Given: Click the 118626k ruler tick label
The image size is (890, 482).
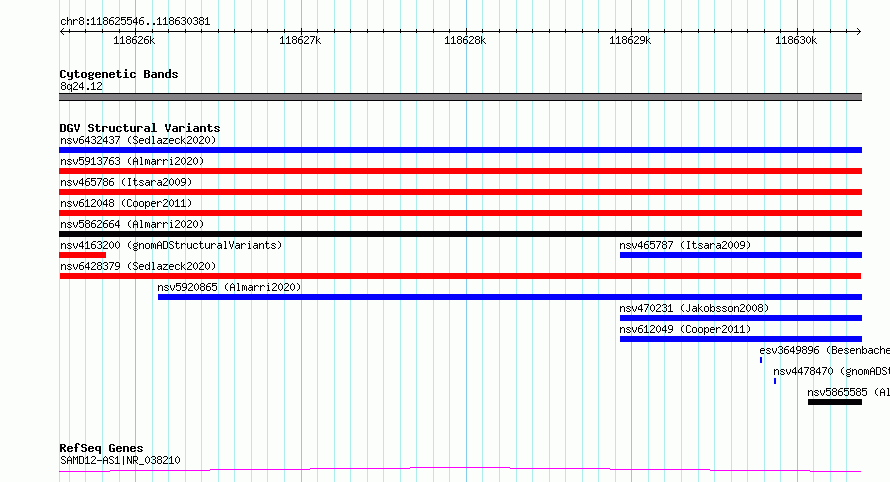Looking at the screenshot, I should tap(134, 40).
